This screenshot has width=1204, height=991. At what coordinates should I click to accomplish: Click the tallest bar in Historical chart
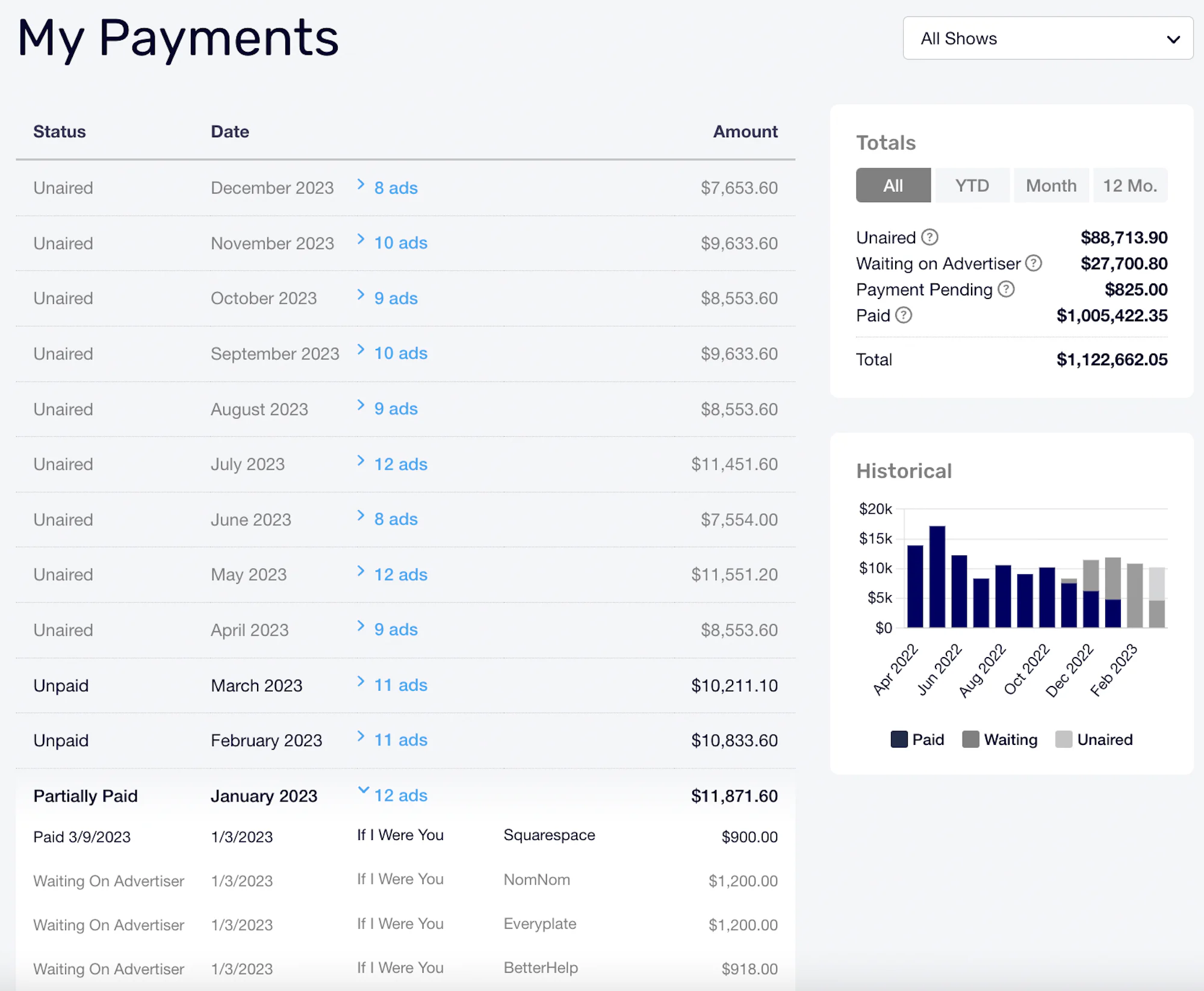[x=937, y=576]
